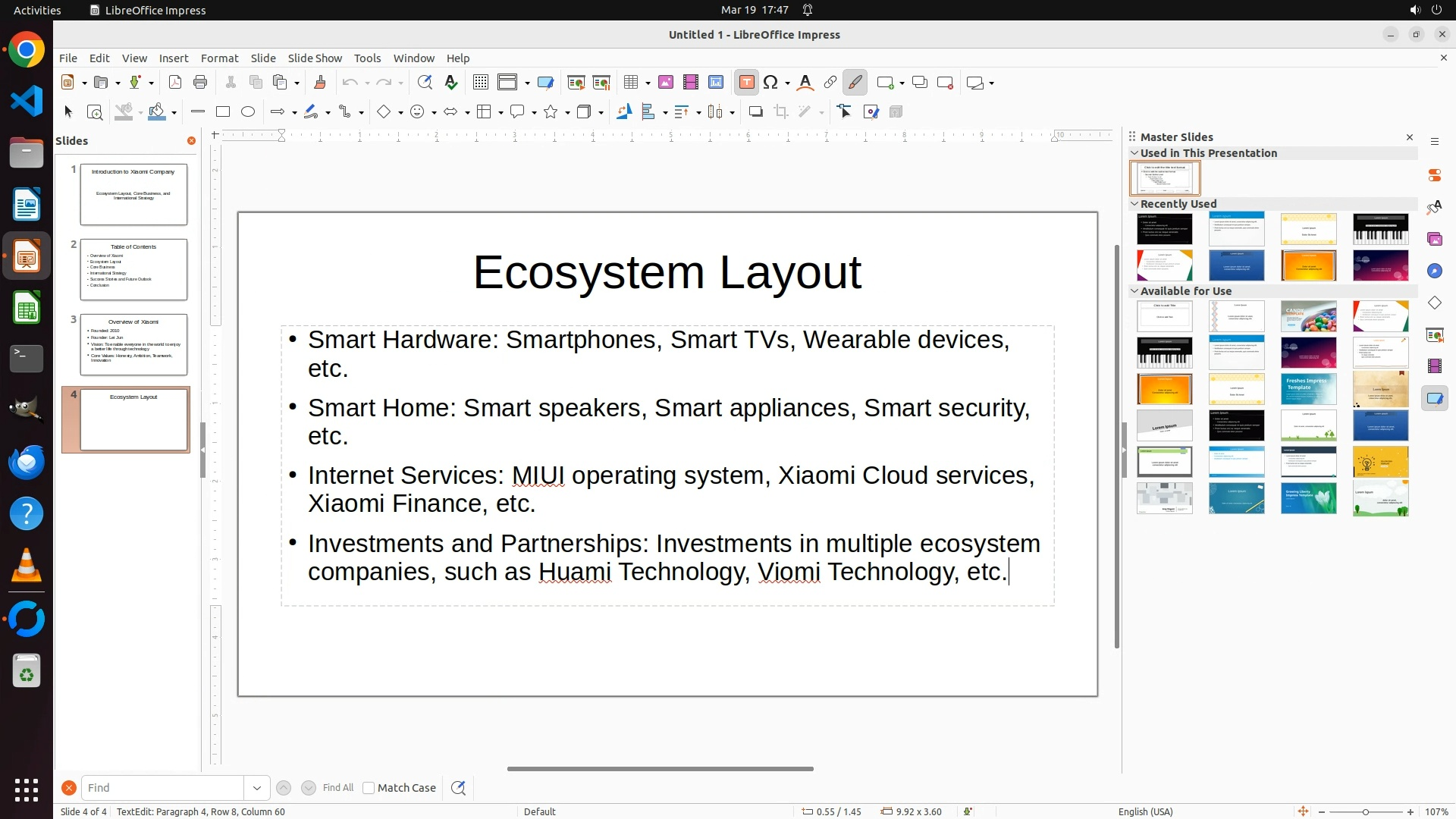The width and height of the screenshot is (1456, 819).
Task: Select the Ellipse drawing tool
Action: click(x=248, y=112)
